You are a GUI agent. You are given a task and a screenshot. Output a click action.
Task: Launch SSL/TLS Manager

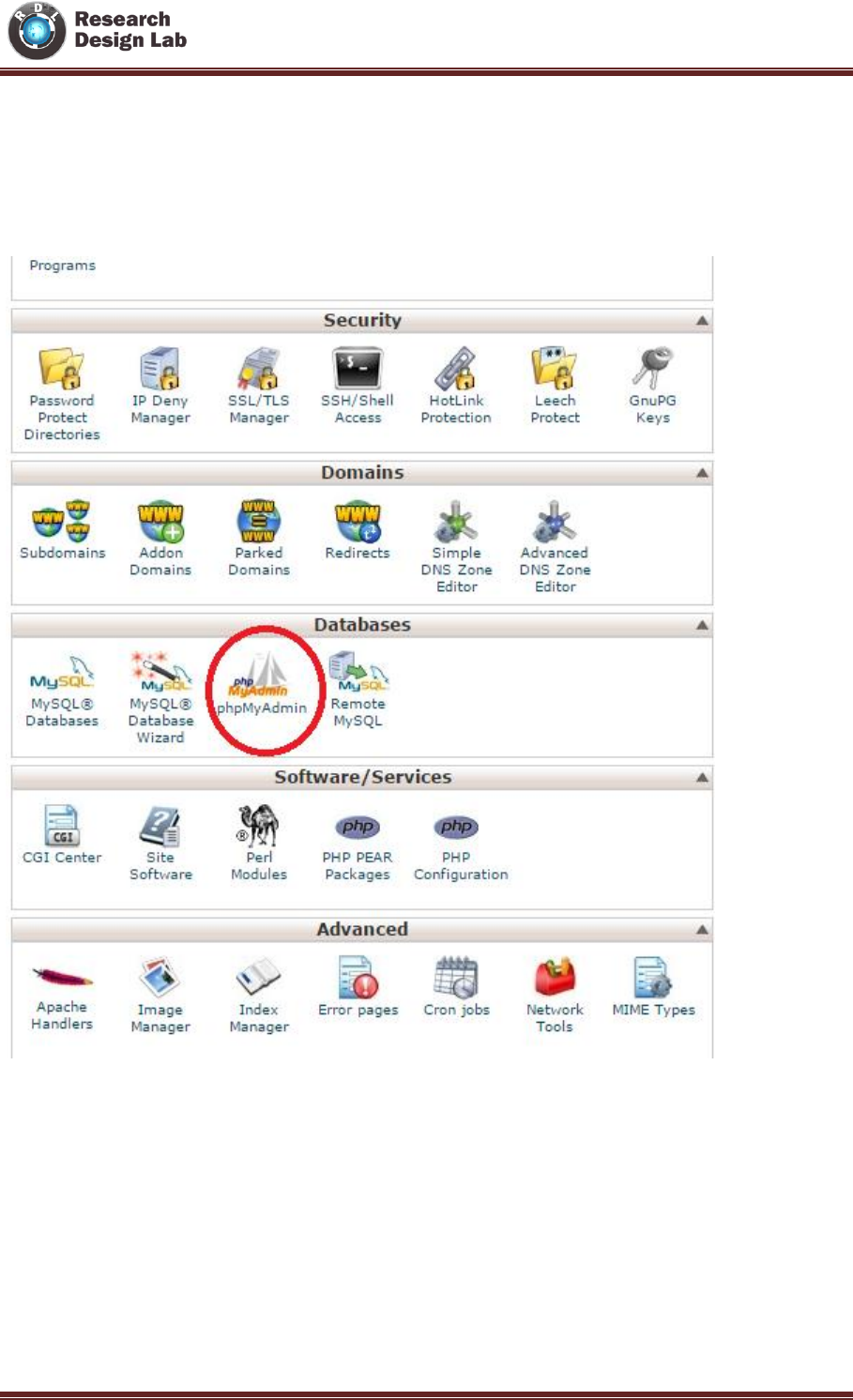tap(259, 369)
